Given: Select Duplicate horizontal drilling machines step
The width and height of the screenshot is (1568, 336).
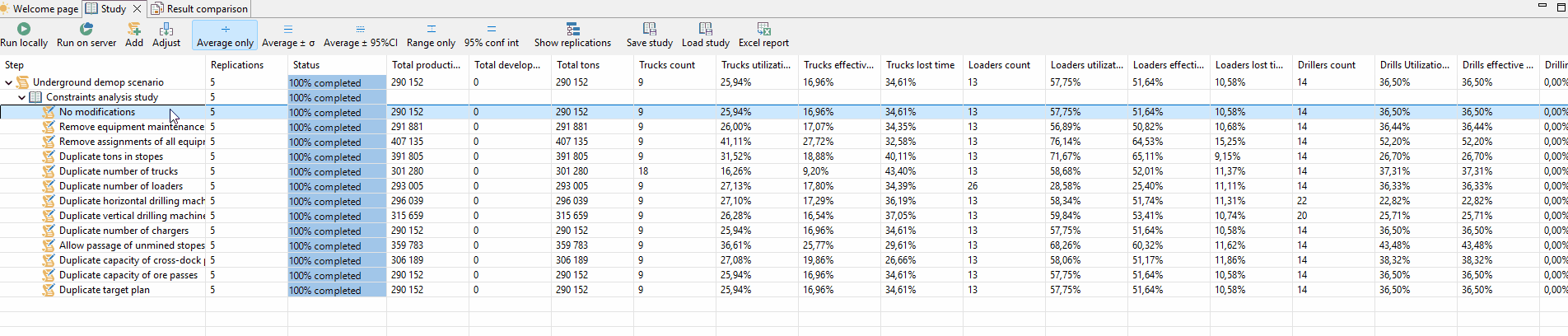Looking at the screenshot, I should (x=132, y=201).
